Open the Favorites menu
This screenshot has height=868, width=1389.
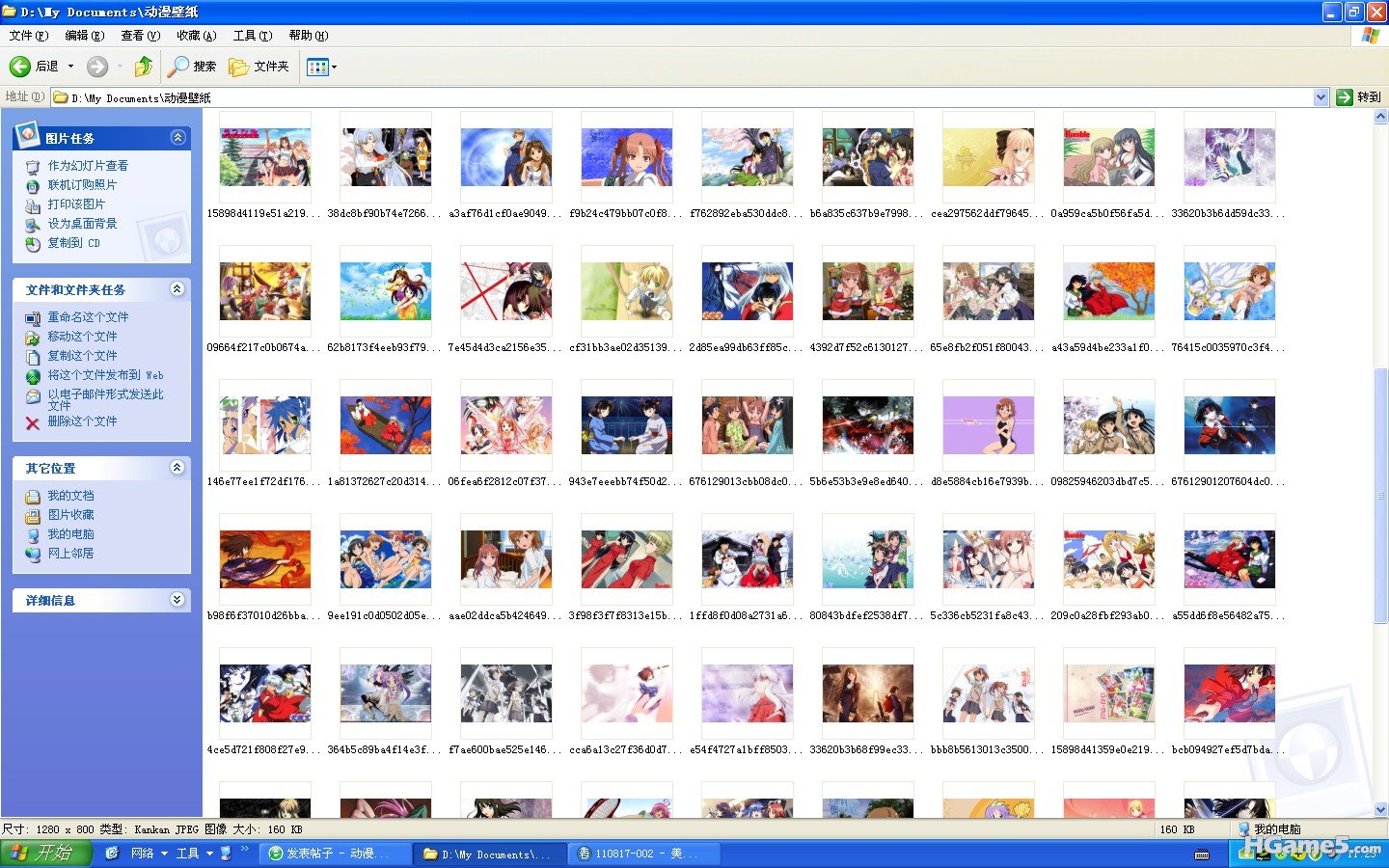coord(196,36)
